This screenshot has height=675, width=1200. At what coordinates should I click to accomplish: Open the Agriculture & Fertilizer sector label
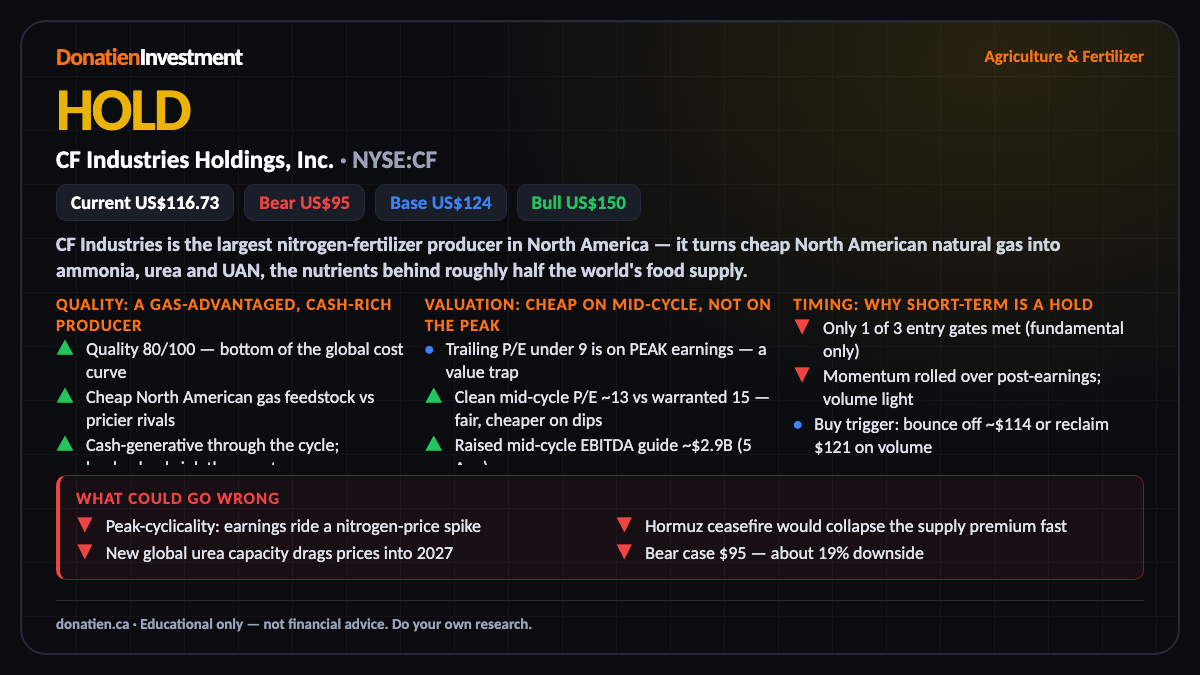(x=1064, y=56)
